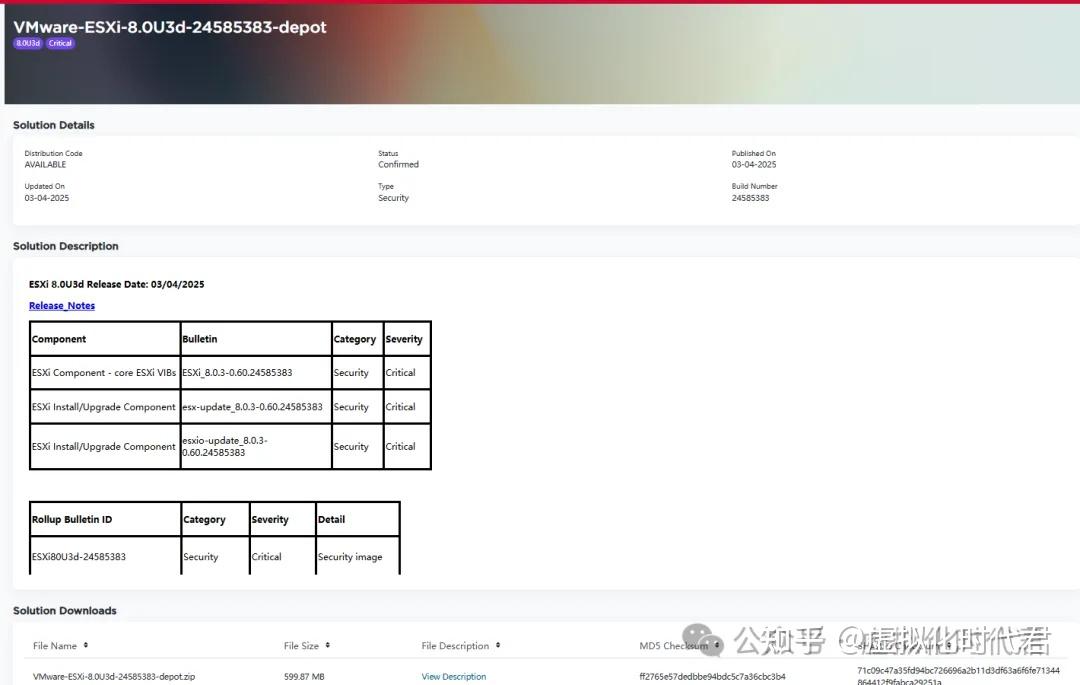Select the ESXi Component - core ESXi VIBs cell
This screenshot has height=685, width=1080.
point(105,372)
